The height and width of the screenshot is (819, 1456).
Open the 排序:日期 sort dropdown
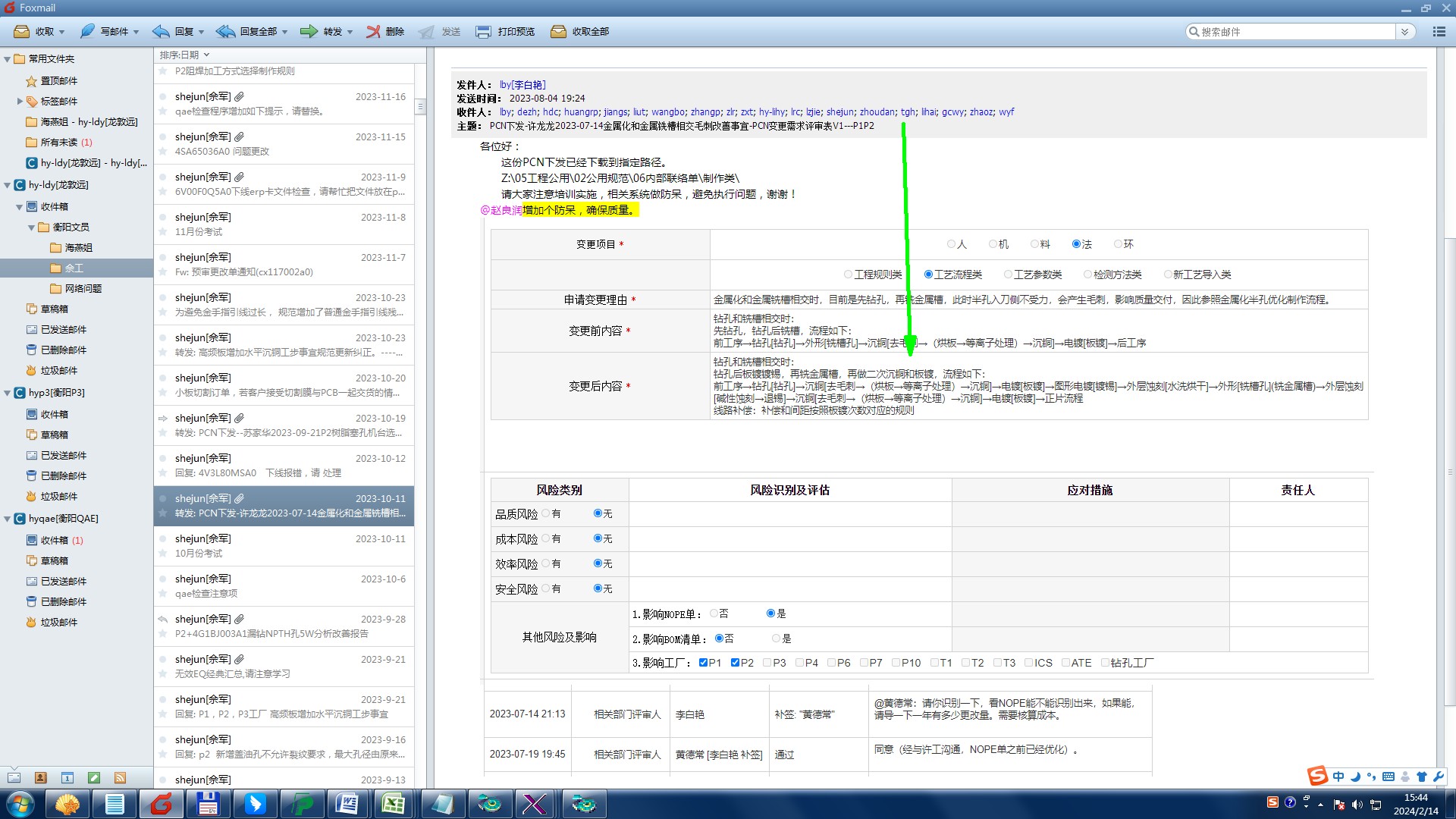[184, 55]
